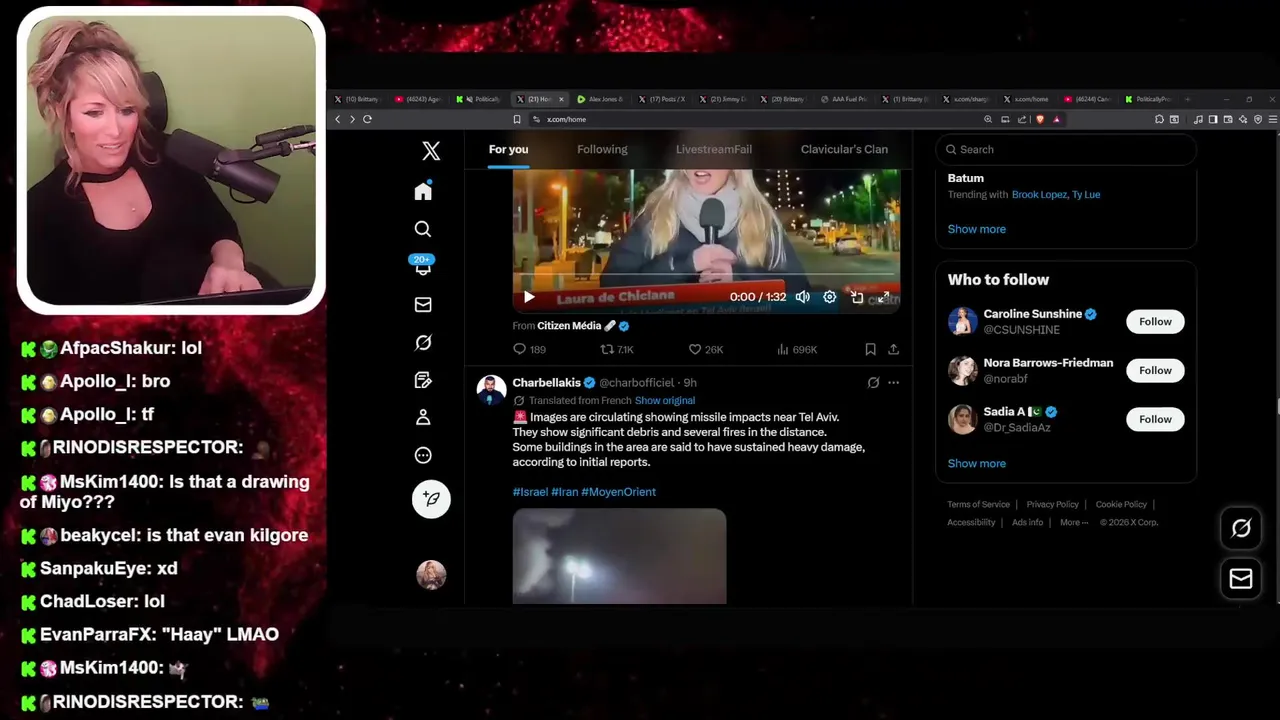This screenshot has width=1280, height=720.
Task: Like the post with 26K likes
Action: pyautogui.click(x=705, y=349)
